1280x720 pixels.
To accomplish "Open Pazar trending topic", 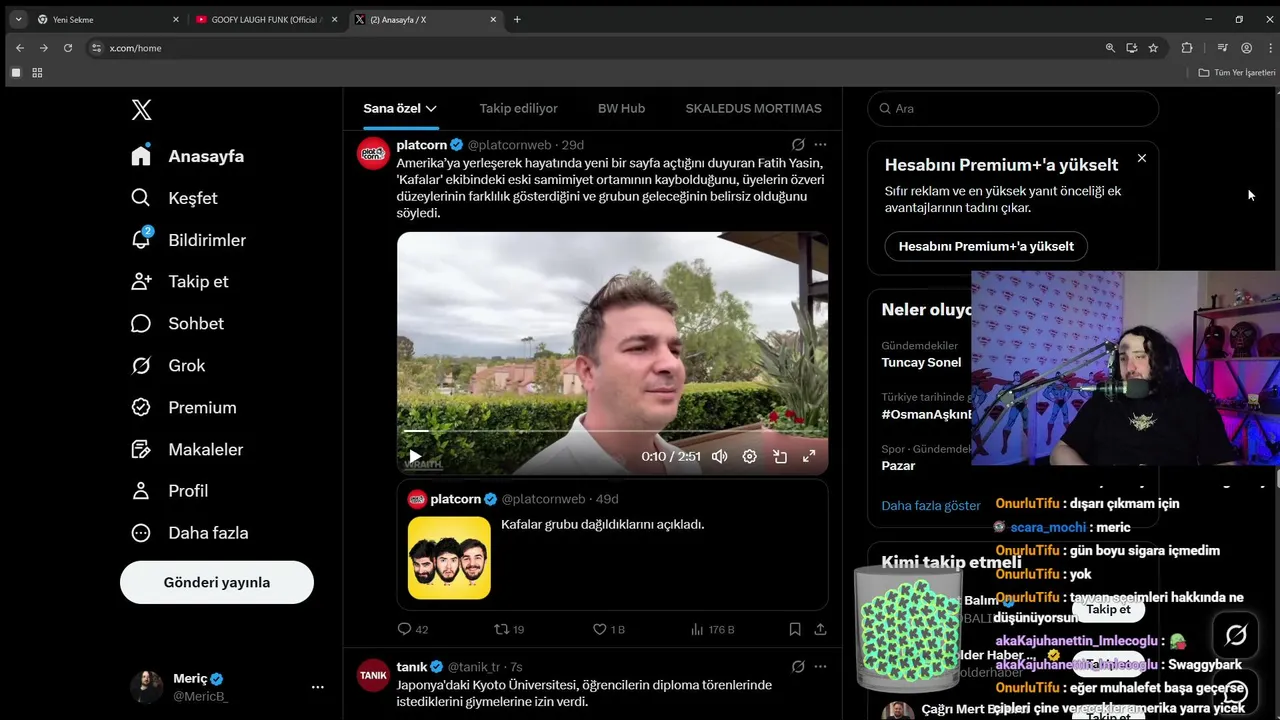I will [x=898, y=466].
